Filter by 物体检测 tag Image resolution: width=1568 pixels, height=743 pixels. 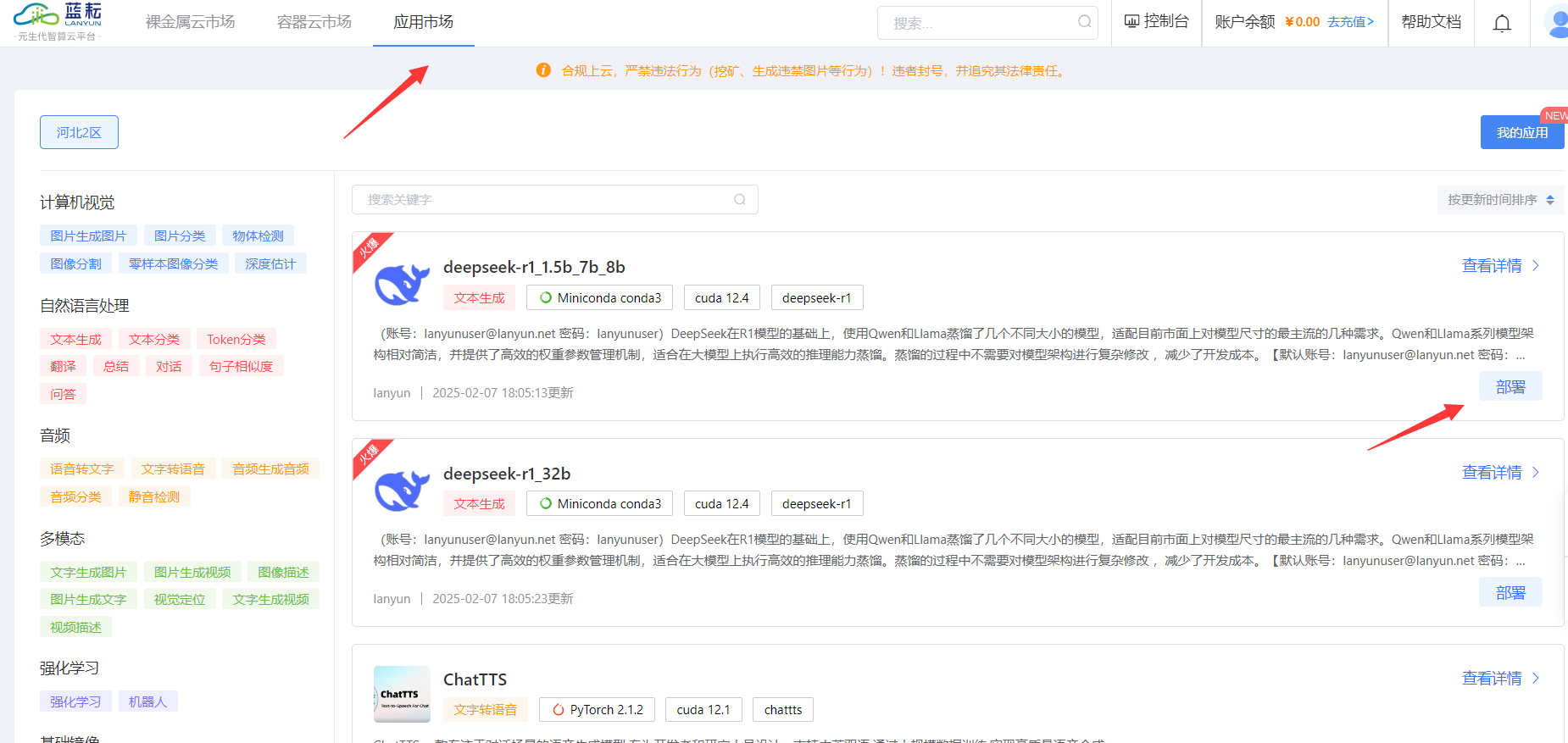(x=258, y=236)
